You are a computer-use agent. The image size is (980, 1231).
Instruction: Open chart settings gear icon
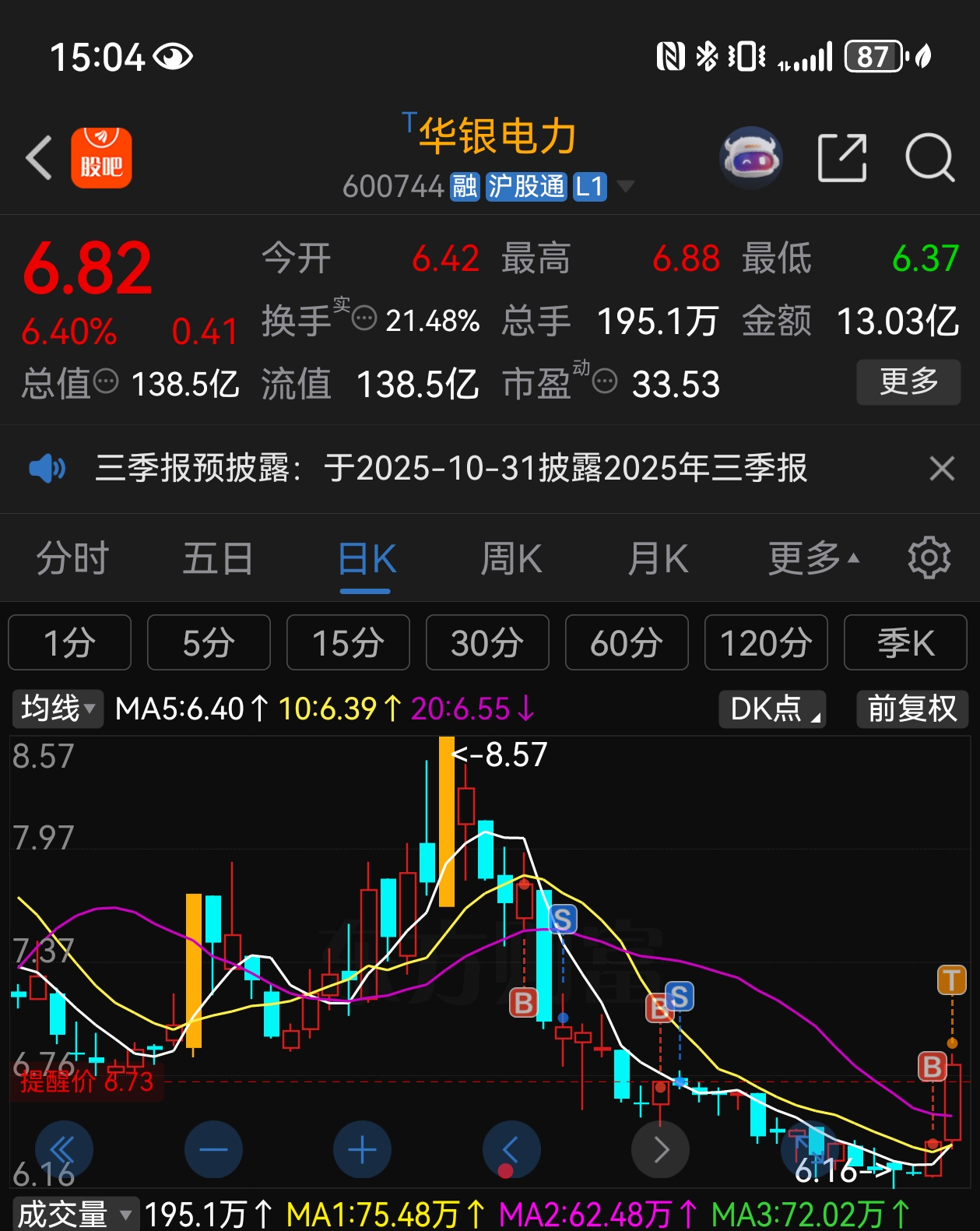[929, 557]
